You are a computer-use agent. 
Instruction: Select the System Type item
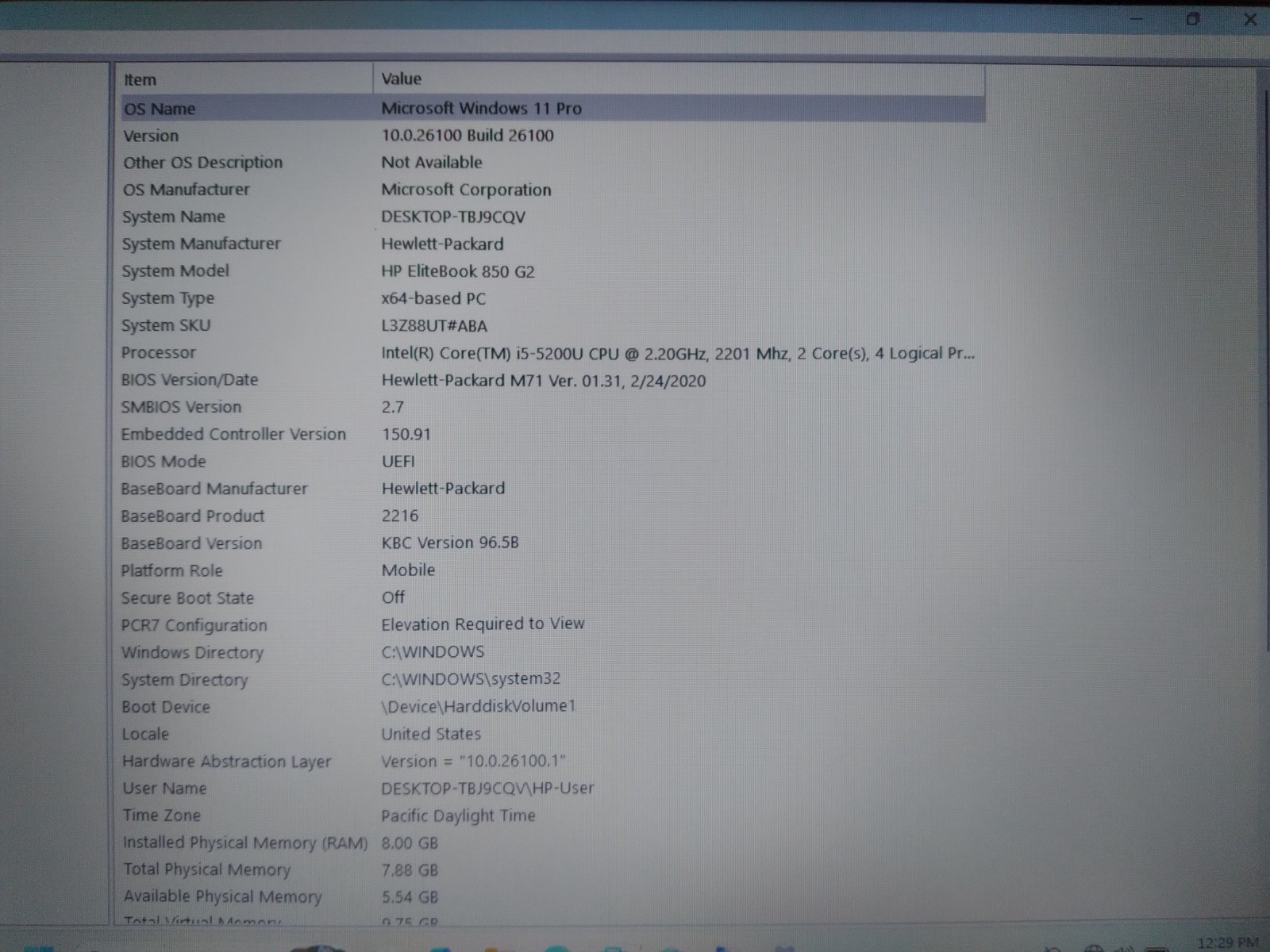click(x=167, y=298)
